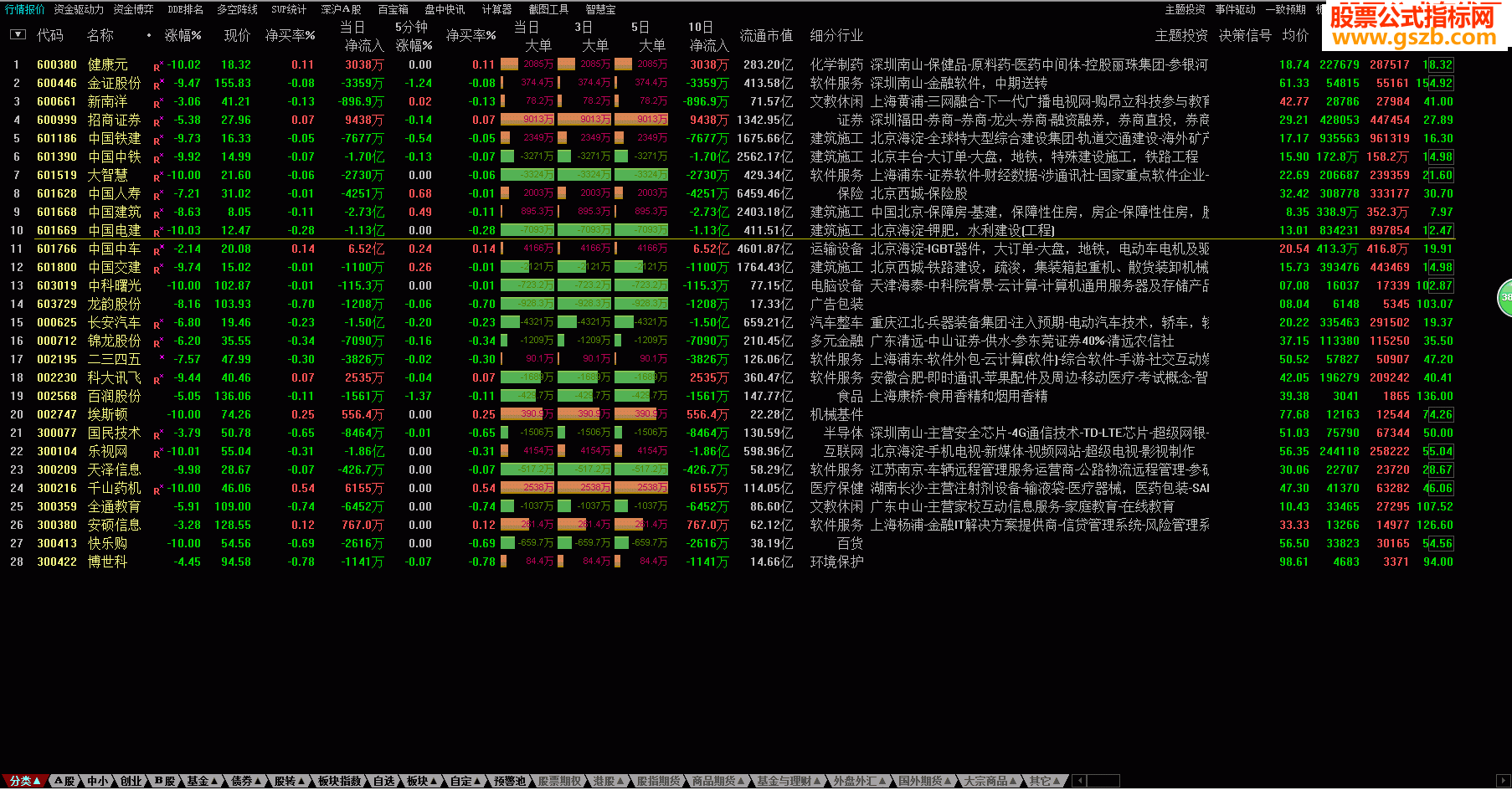Open the 事件驱动 top-right tab
Screen dimensions: 1512x790
pos(1236,9)
